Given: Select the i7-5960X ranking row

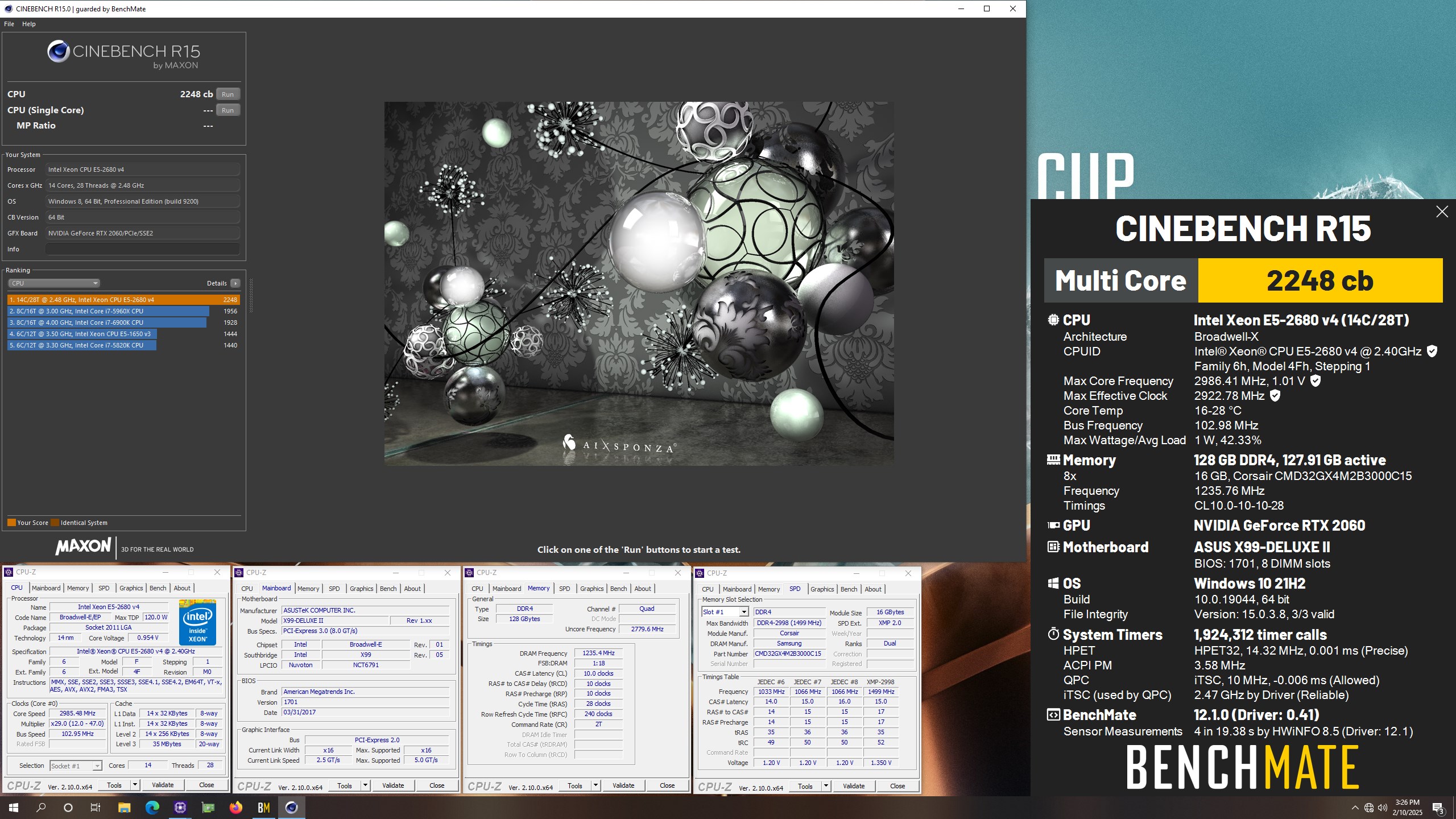Looking at the screenshot, I should (x=123, y=311).
